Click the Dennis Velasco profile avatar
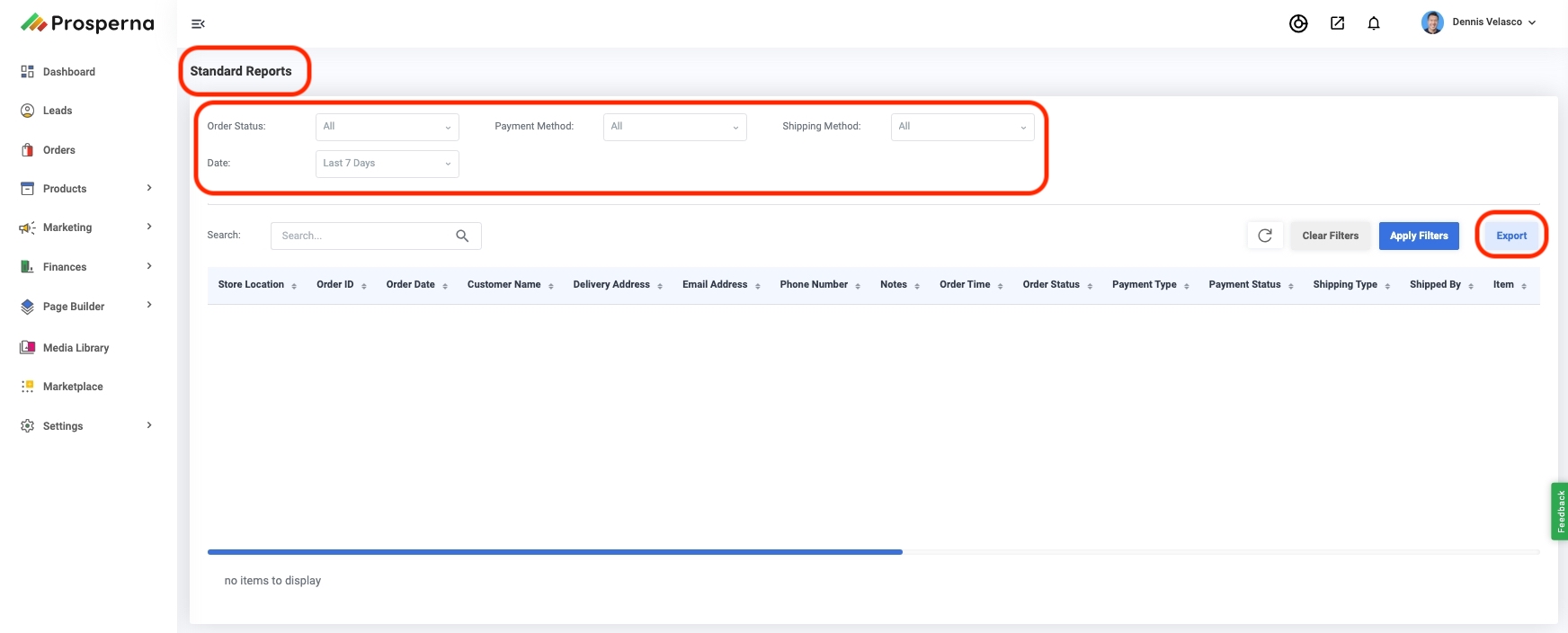This screenshot has height=633, width=1568. tap(1432, 22)
